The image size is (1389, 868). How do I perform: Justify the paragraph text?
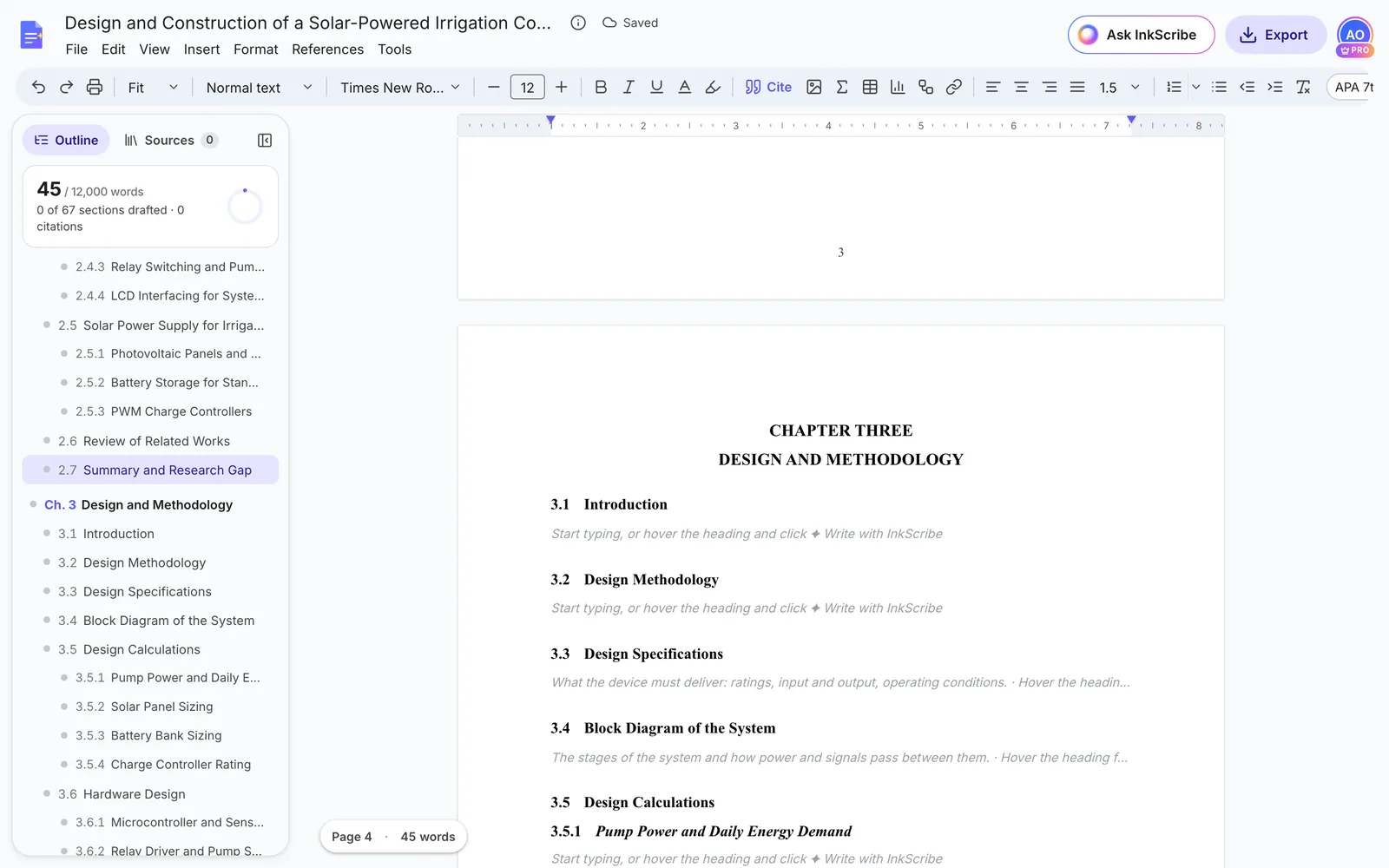pos(1077,87)
